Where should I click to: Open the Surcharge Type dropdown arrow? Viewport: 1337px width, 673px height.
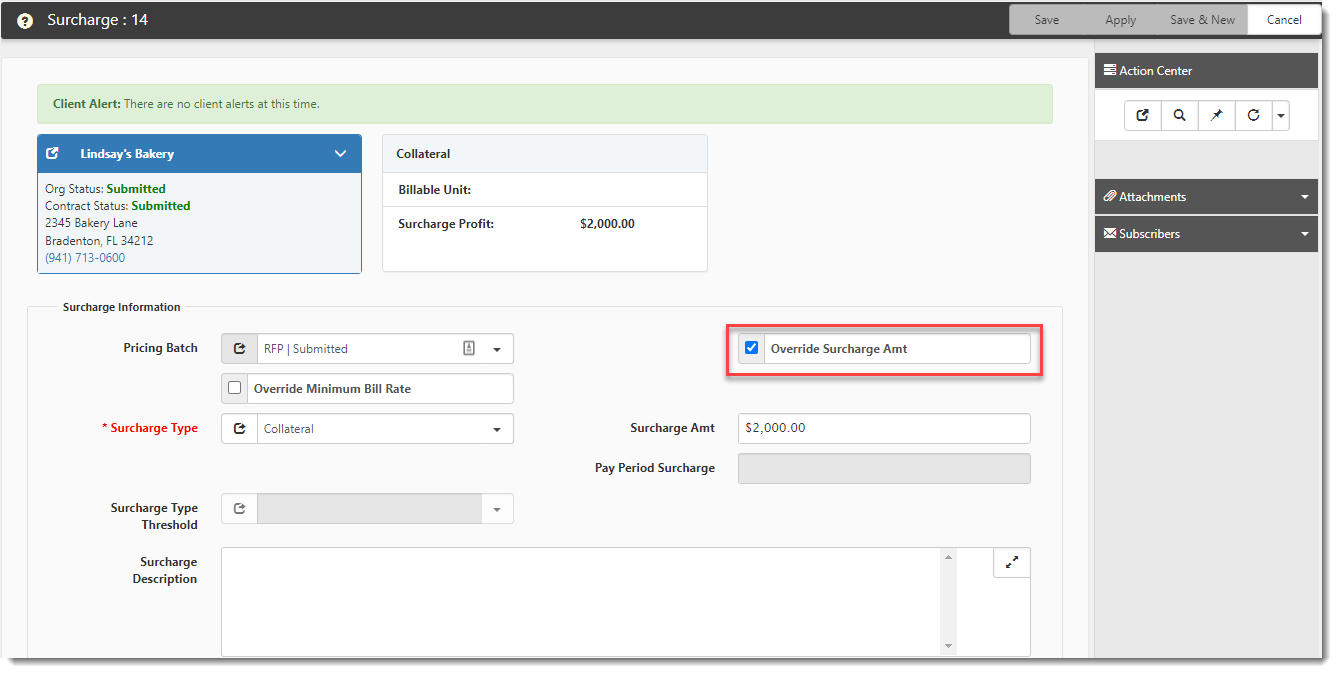[x=497, y=430]
